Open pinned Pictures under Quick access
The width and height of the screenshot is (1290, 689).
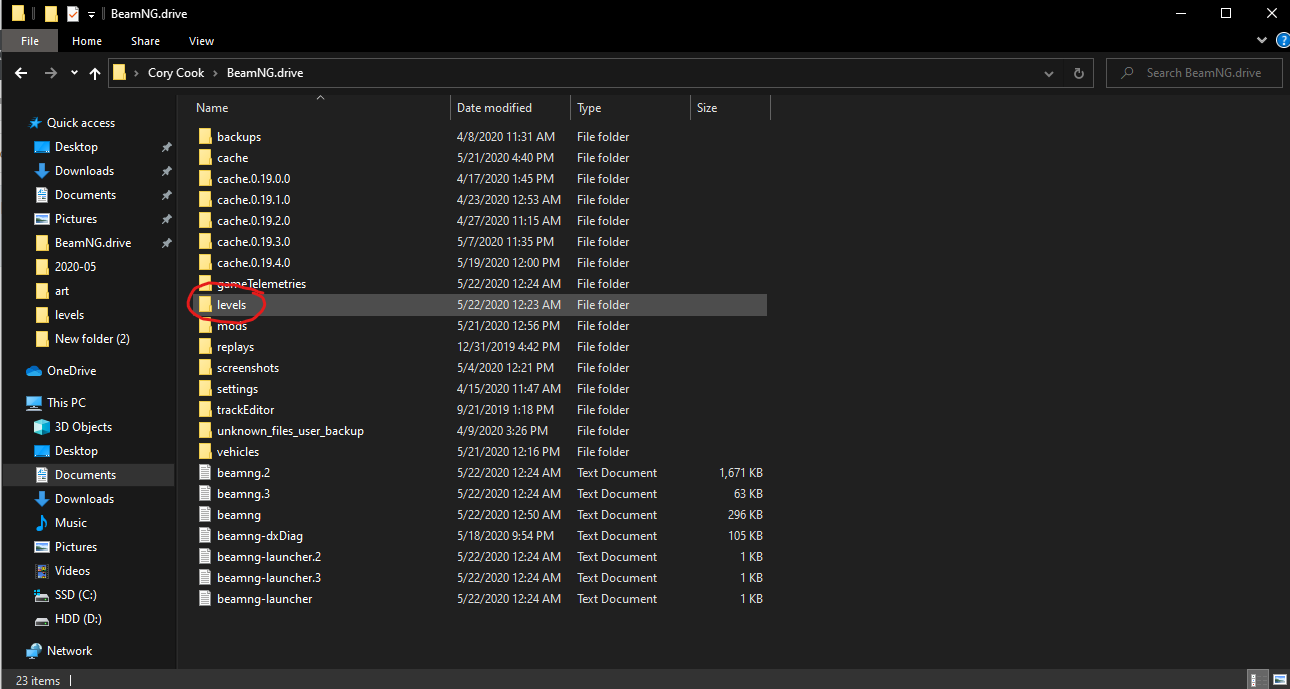[76, 218]
